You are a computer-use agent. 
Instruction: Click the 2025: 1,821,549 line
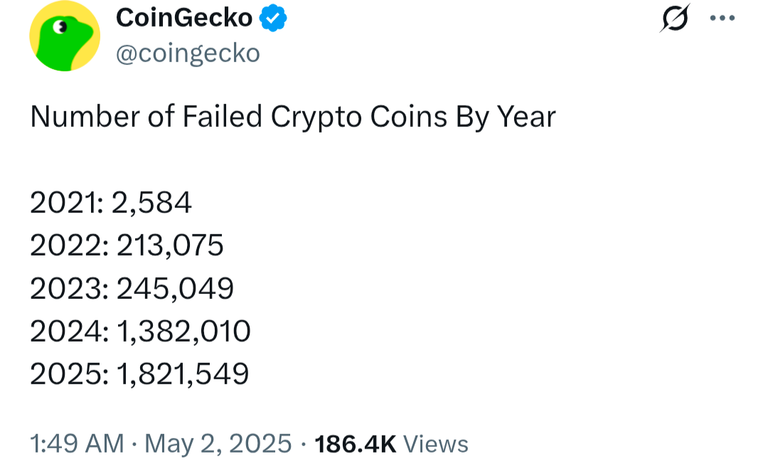(140, 374)
